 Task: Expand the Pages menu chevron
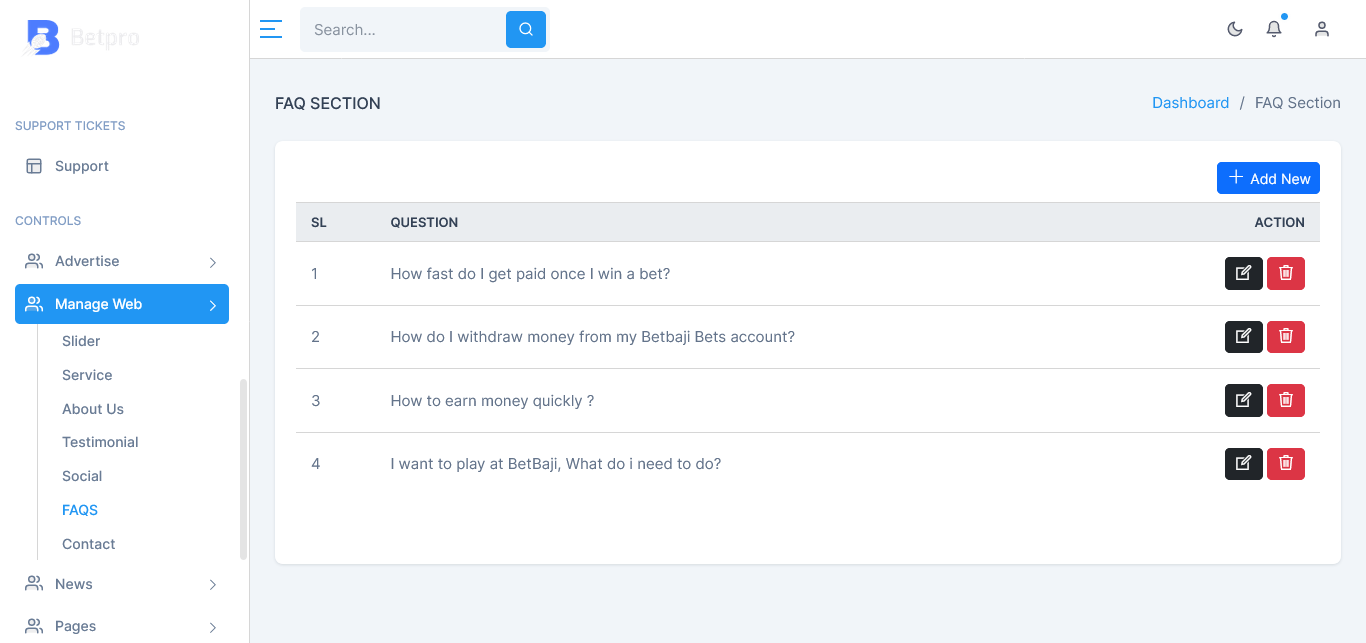click(x=213, y=627)
